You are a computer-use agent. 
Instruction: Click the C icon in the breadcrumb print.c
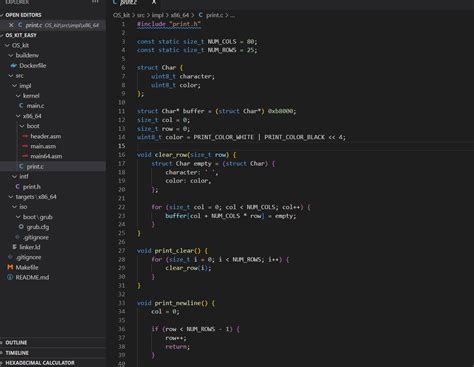200,15
